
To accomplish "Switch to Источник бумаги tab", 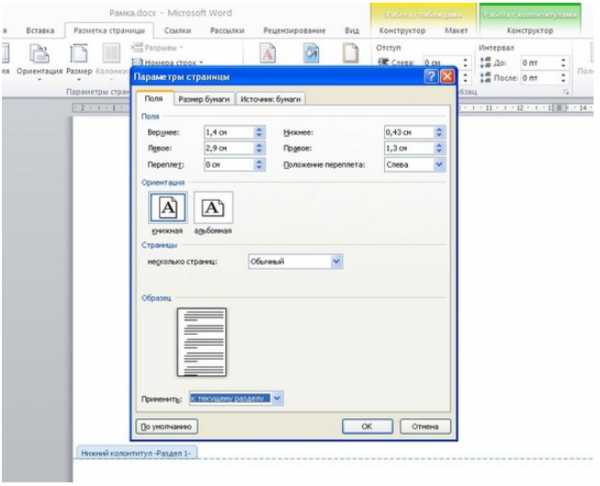I will [x=271, y=99].
